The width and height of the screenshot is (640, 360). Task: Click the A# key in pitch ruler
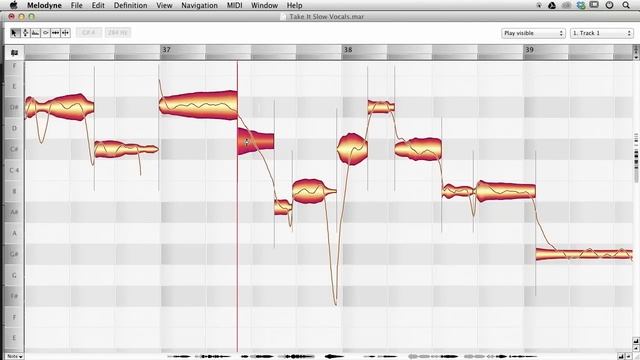point(14,212)
